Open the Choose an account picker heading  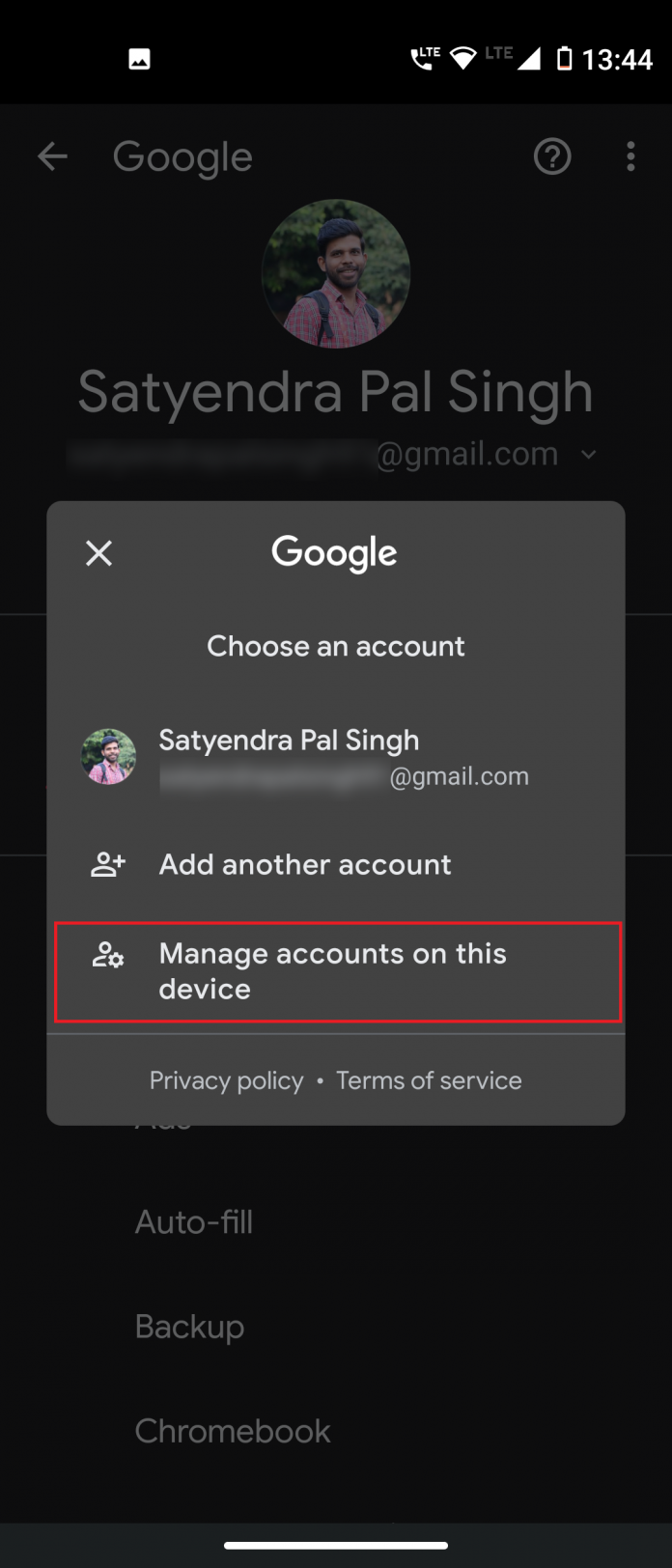pos(335,646)
